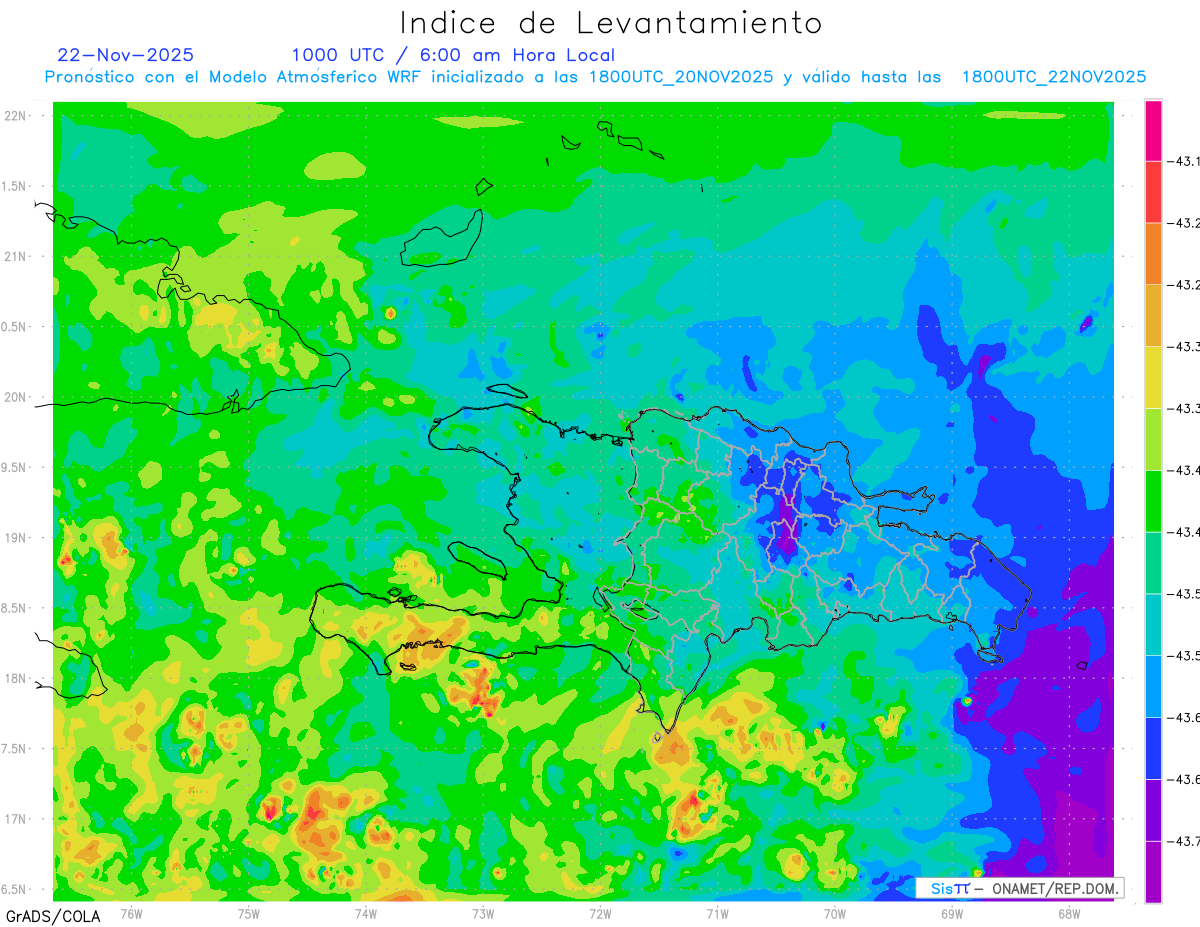Click the '69W' longitude label
The image size is (1200, 927).
click(952, 913)
